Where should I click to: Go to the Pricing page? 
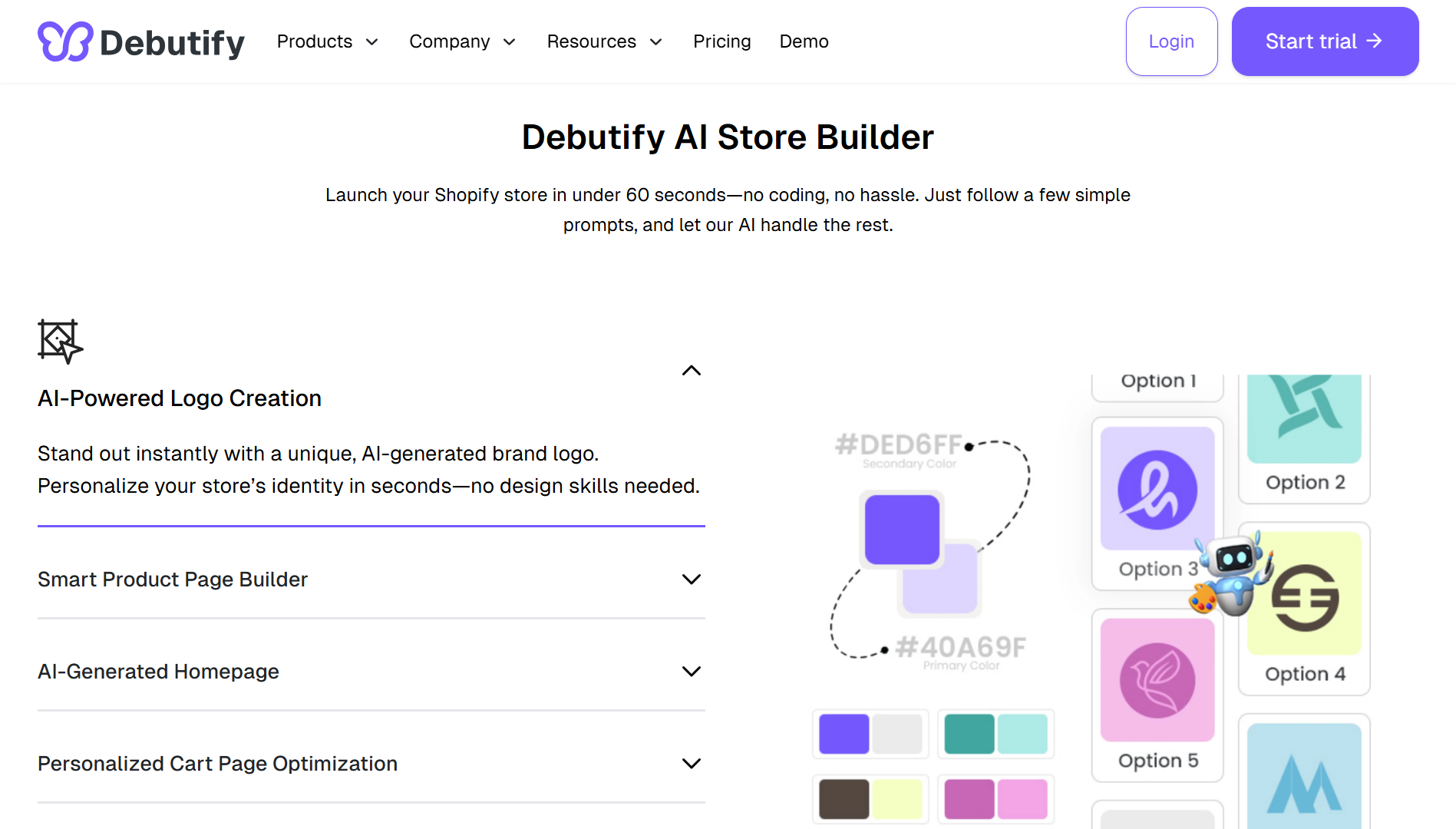pyautogui.click(x=721, y=41)
